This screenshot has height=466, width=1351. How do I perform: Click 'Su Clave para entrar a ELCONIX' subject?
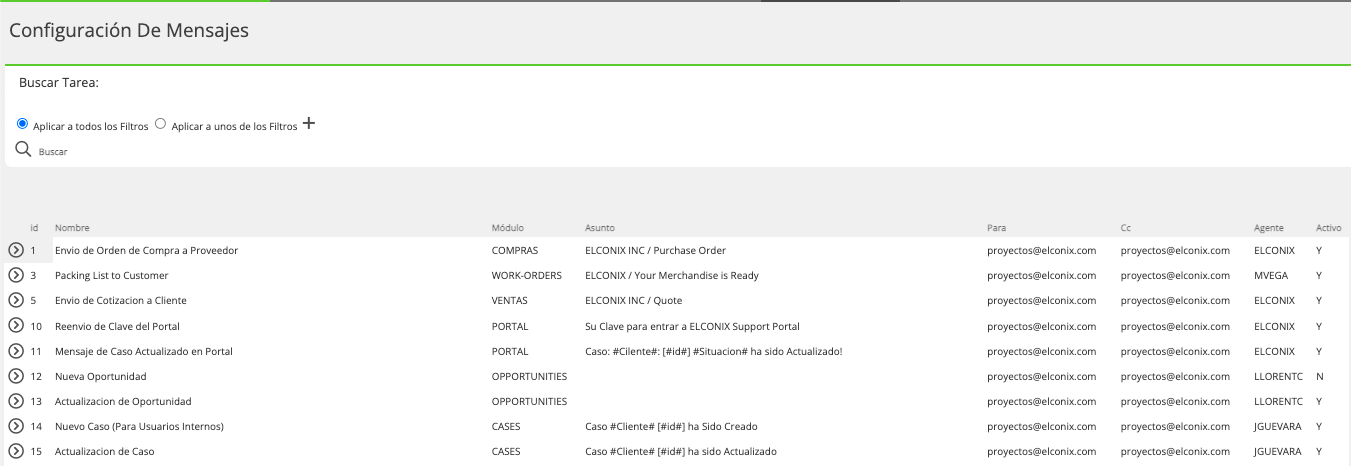692,326
